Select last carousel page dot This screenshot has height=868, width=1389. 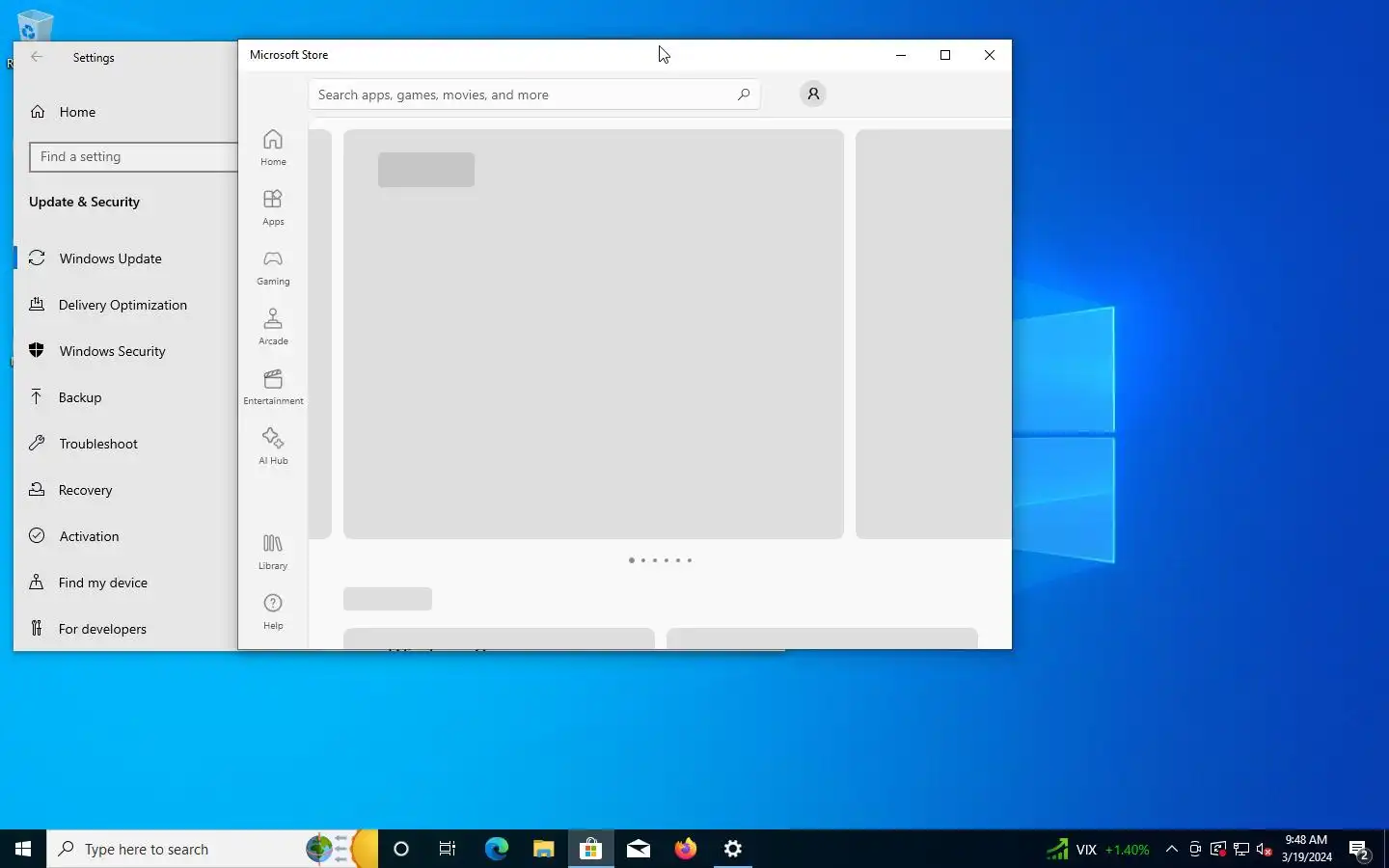[689, 560]
